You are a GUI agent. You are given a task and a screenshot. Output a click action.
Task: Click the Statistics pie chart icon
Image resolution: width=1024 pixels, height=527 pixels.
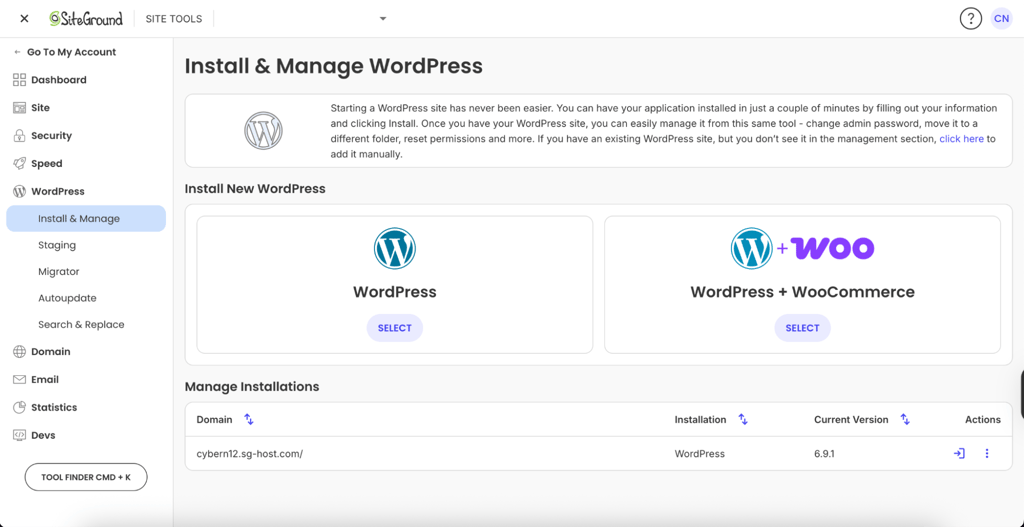(19, 407)
